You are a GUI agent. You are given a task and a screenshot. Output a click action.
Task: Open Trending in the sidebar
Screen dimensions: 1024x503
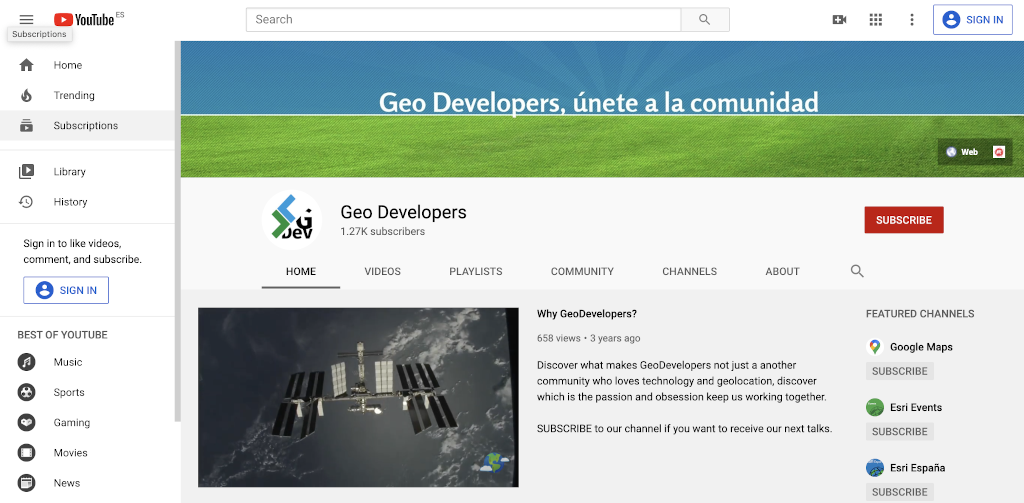(88, 95)
